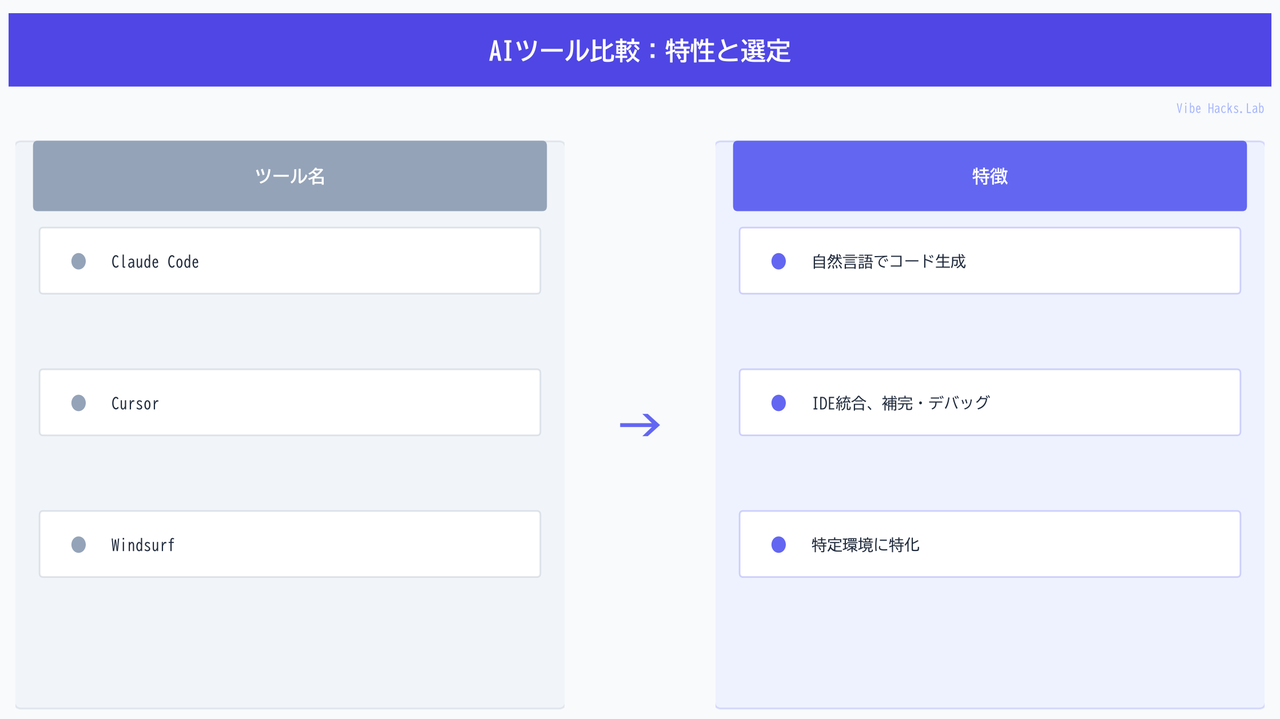Click the 自然言語でコード生成 card

[990, 261]
